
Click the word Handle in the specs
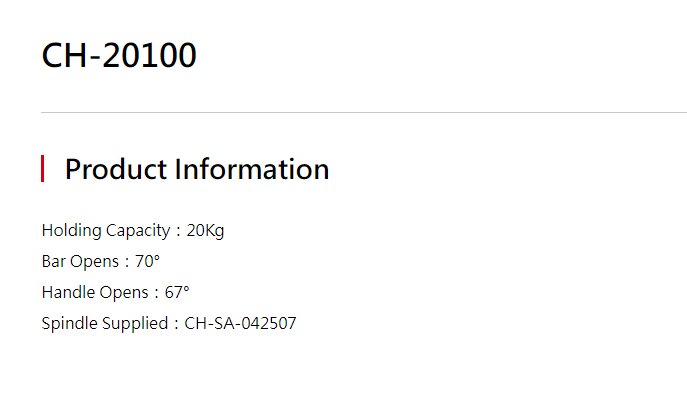[66, 292]
